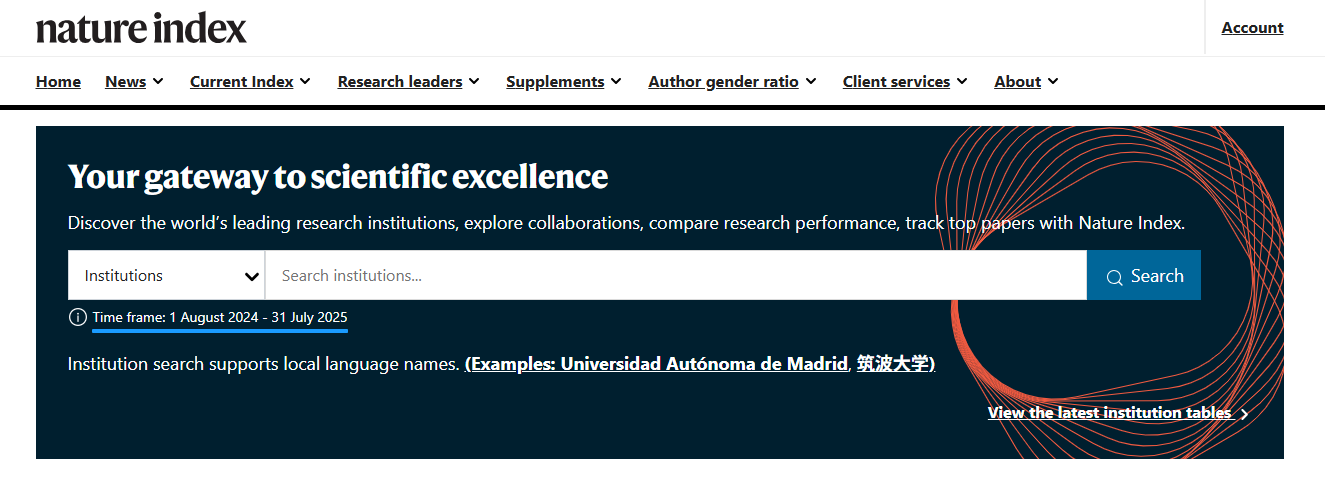Expand the Author gender ratio chevron
Image resolution: width=1325 pixels, height=477 pixels.
(810, 82)
